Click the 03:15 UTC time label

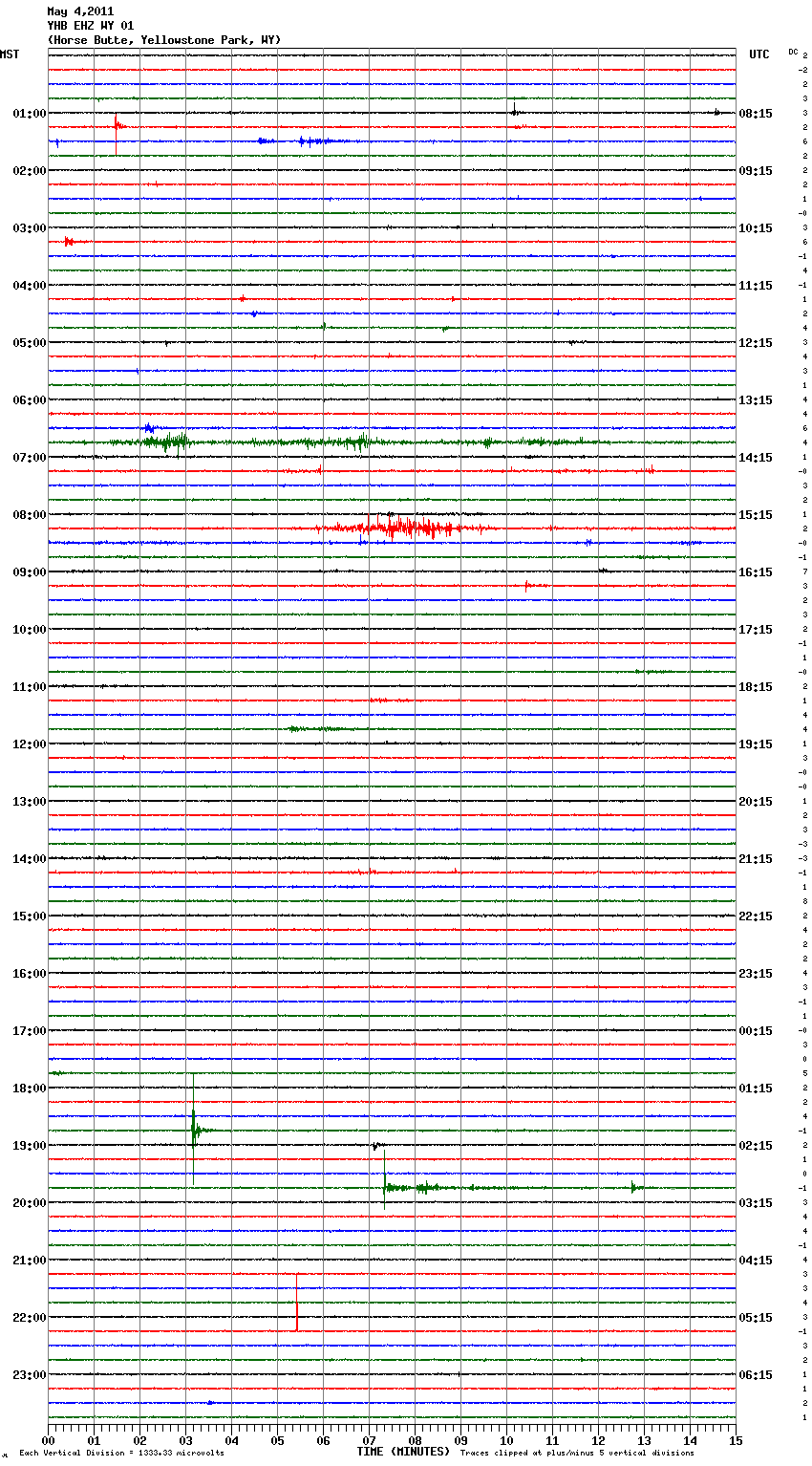click(x=756, y=1203)
